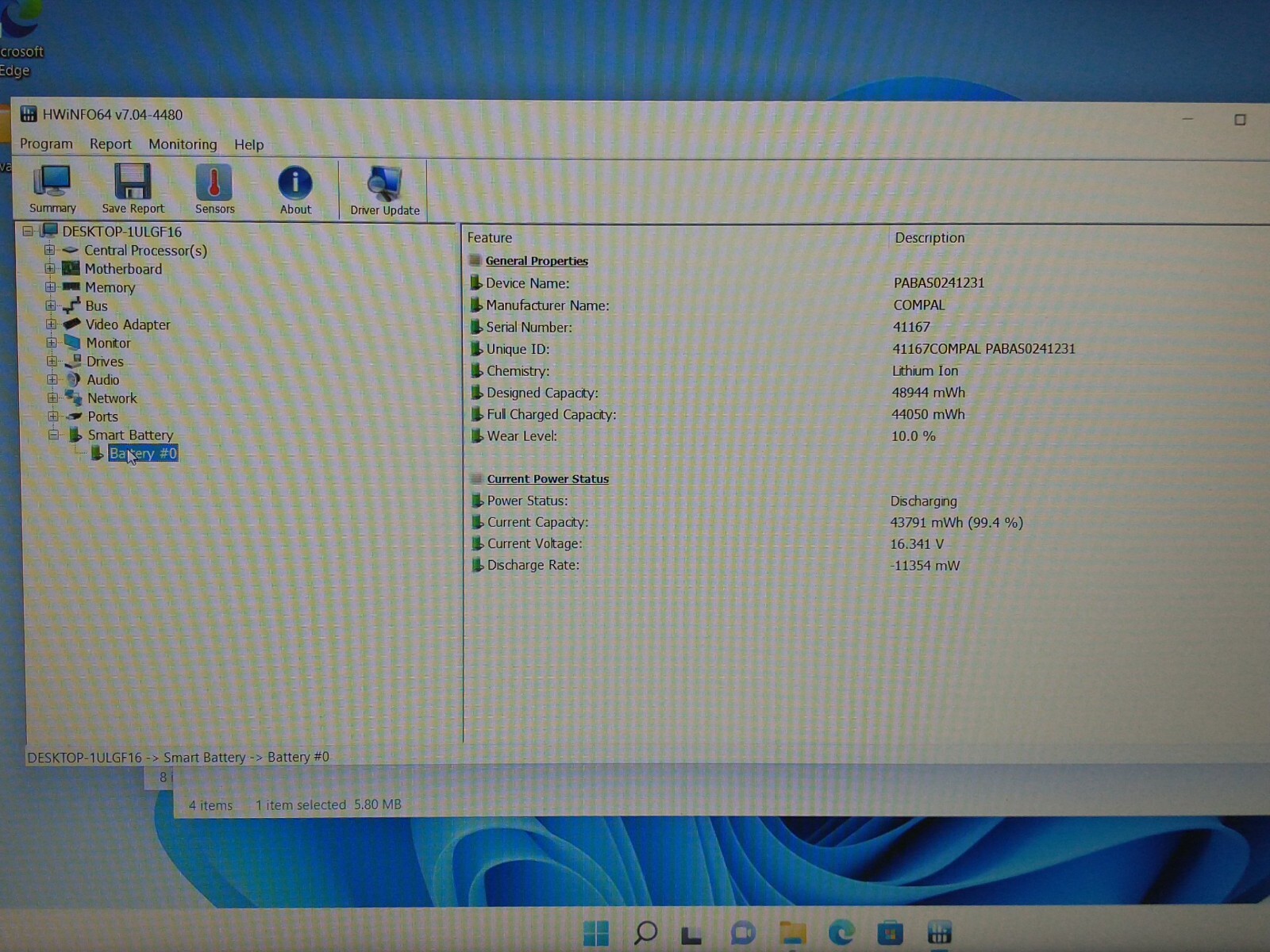Open the Program menu
This screenshot has width=1270, height=952.
click(46, 144)
